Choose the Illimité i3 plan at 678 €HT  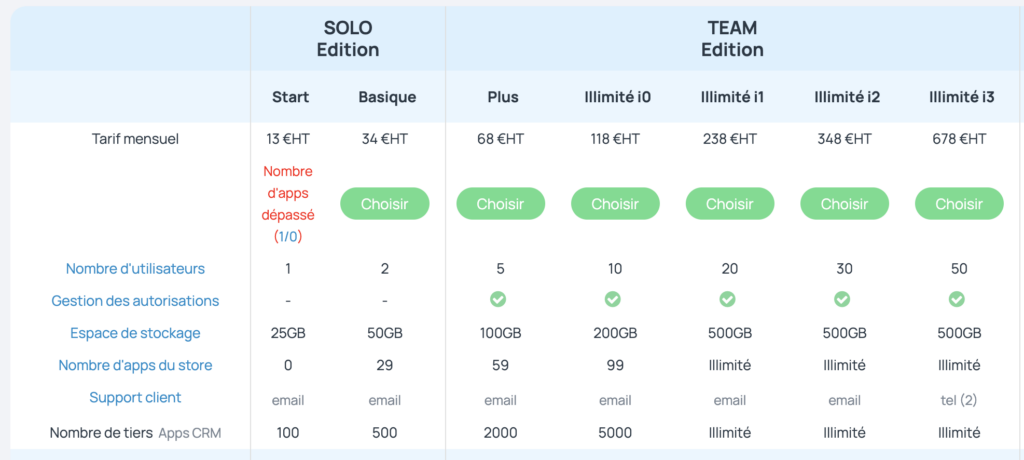click(959, 203)
